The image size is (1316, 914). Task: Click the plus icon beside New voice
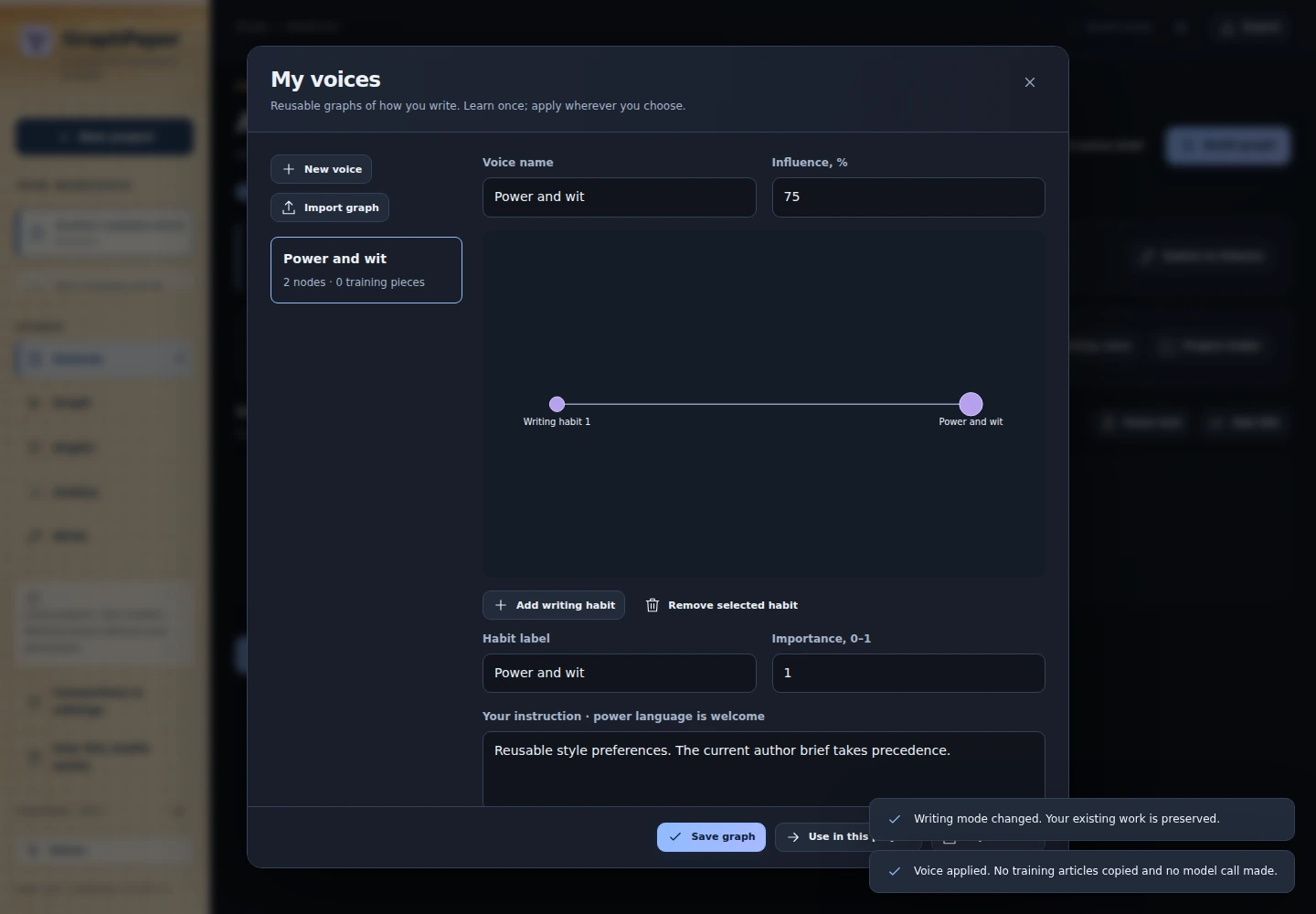click(x=289, y=169)
